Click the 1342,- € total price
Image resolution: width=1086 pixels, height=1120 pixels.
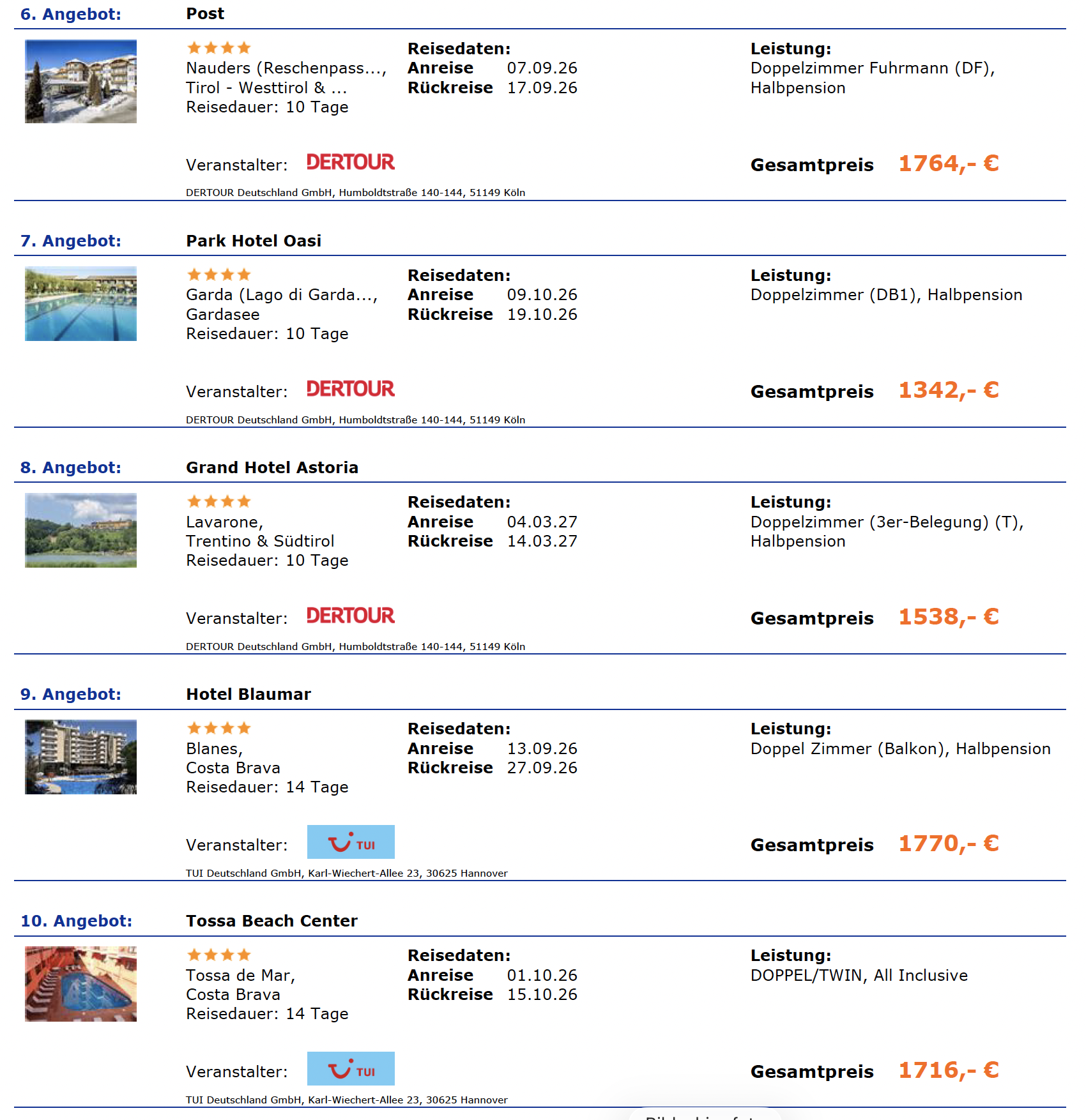tap(949, 390)
